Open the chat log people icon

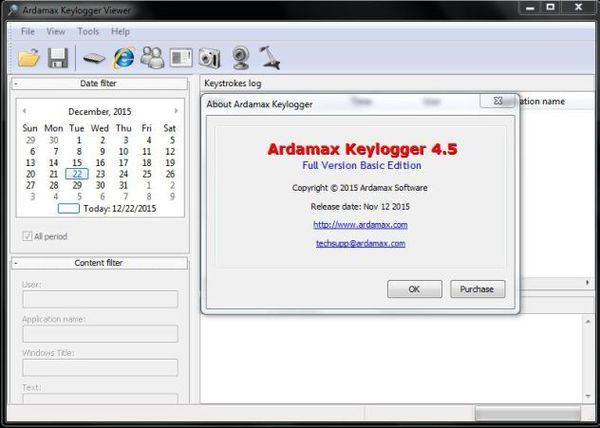[x=152, y=58]
